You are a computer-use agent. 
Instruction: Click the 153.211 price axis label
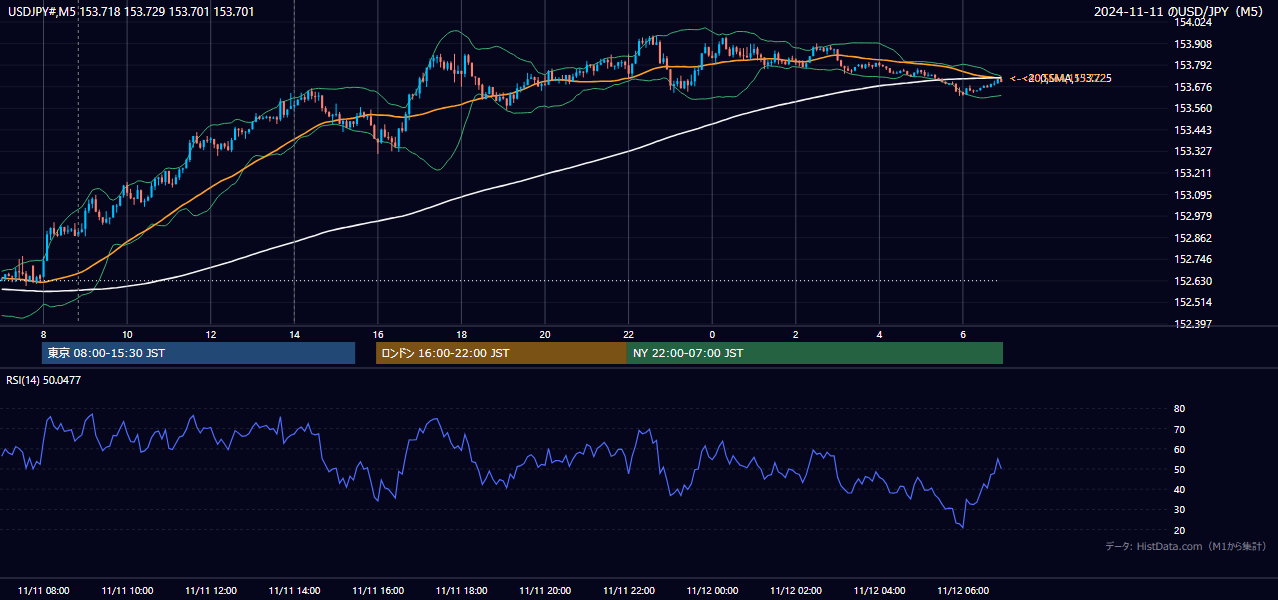pos(1193,173)
